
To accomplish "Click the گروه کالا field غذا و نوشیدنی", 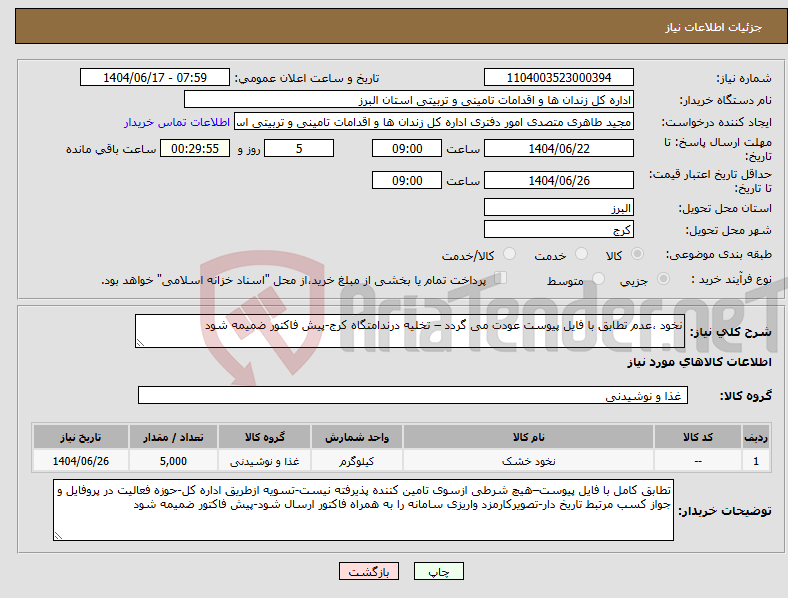I will pyautogui.click(x=413, y=395).
